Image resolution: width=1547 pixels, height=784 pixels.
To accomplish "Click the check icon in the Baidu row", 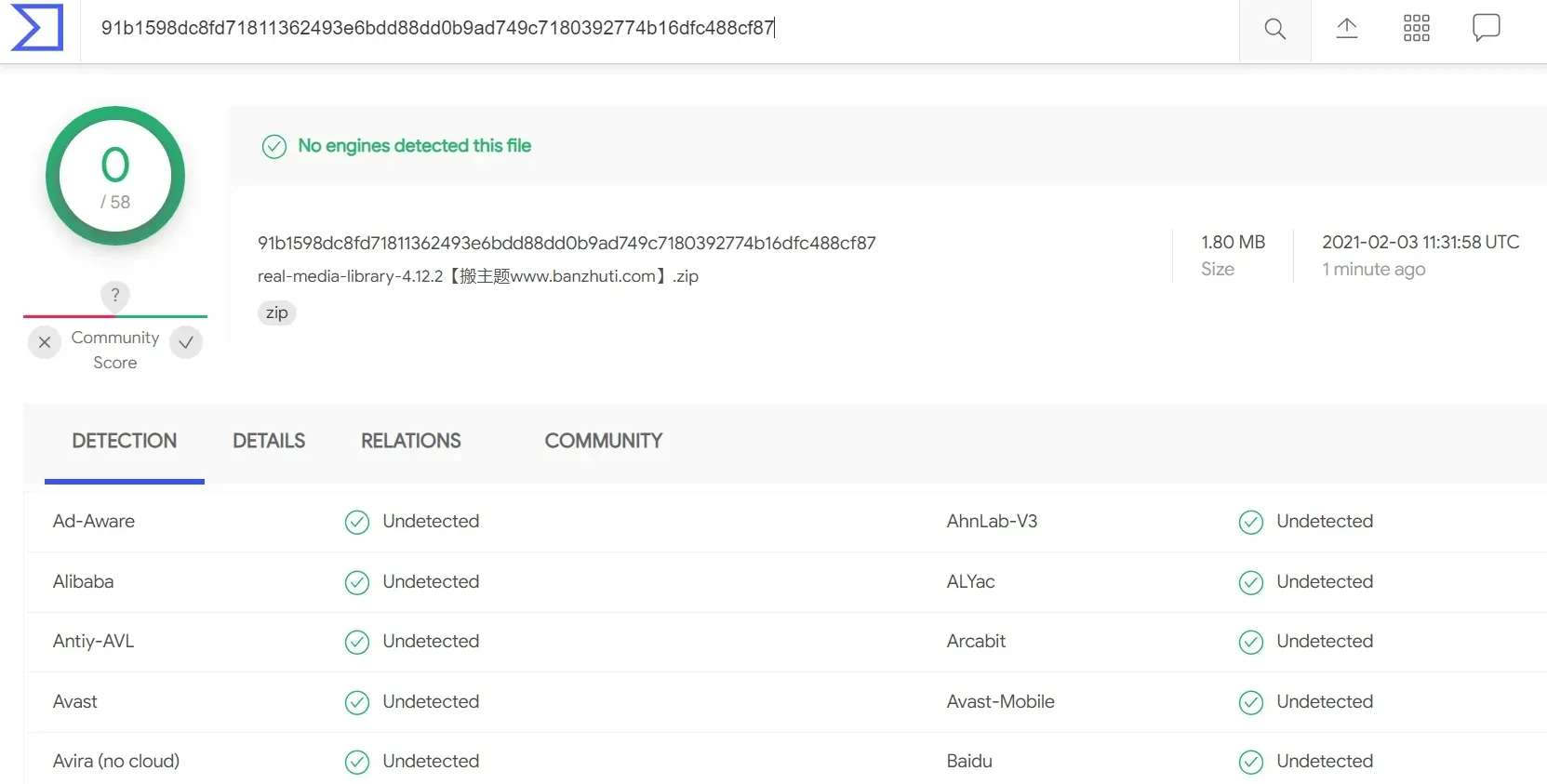I will (x=1251, y=763).
